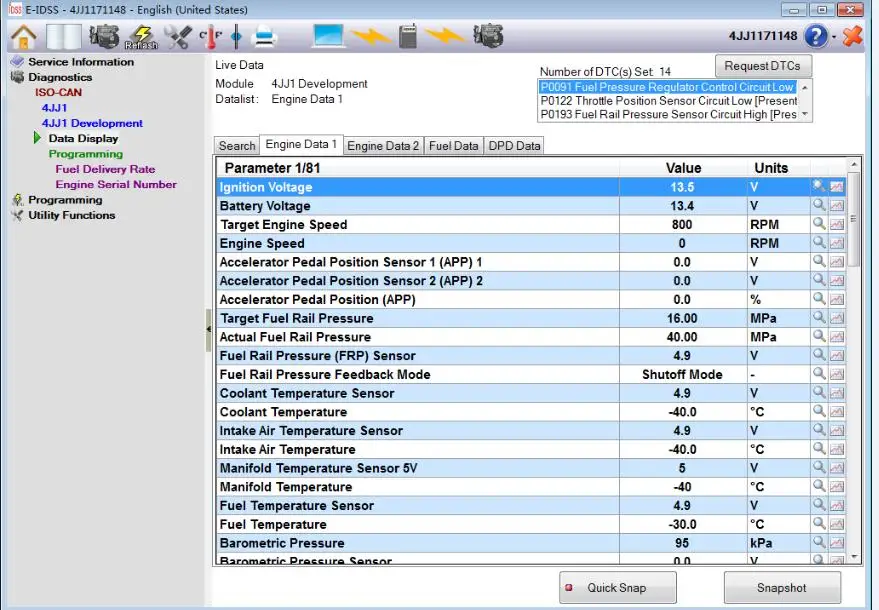Screen dimensions: 879x610
Task: Click the wrench and screwdriver tools icon
Action: pos(178,37)
